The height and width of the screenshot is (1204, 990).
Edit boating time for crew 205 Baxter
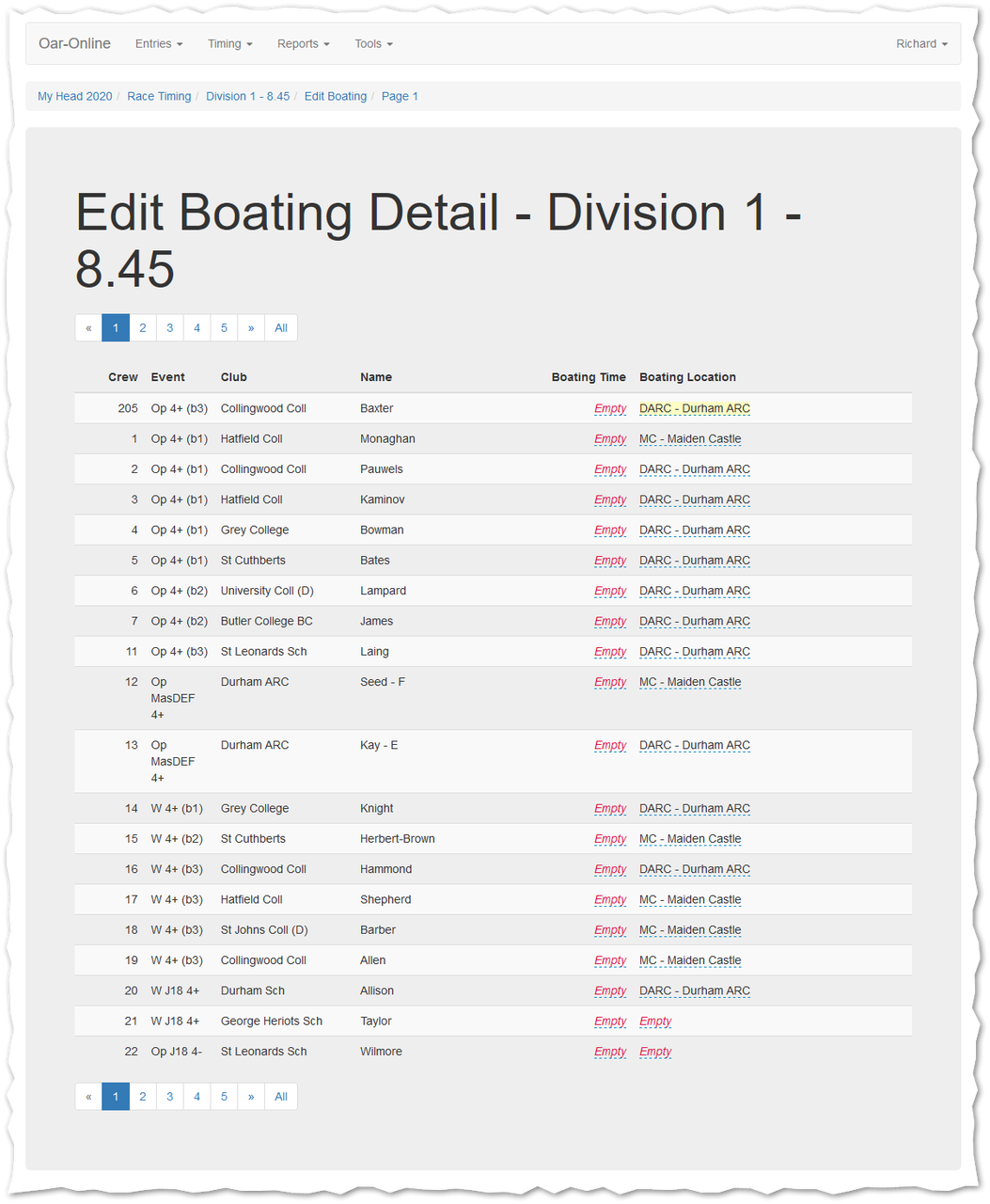[x=610, y=409]
